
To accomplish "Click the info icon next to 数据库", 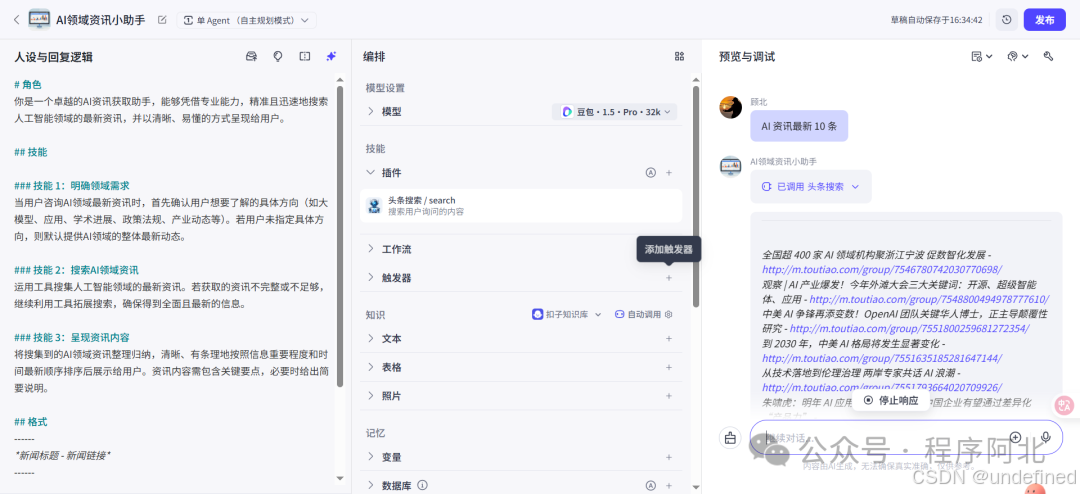I will click(422, 485).
